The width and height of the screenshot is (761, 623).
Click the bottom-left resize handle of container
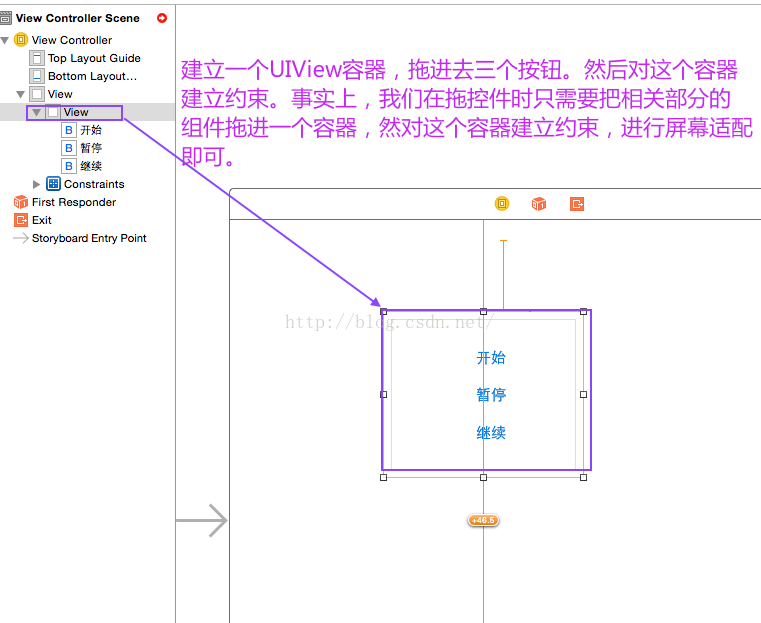coord(383,477)
